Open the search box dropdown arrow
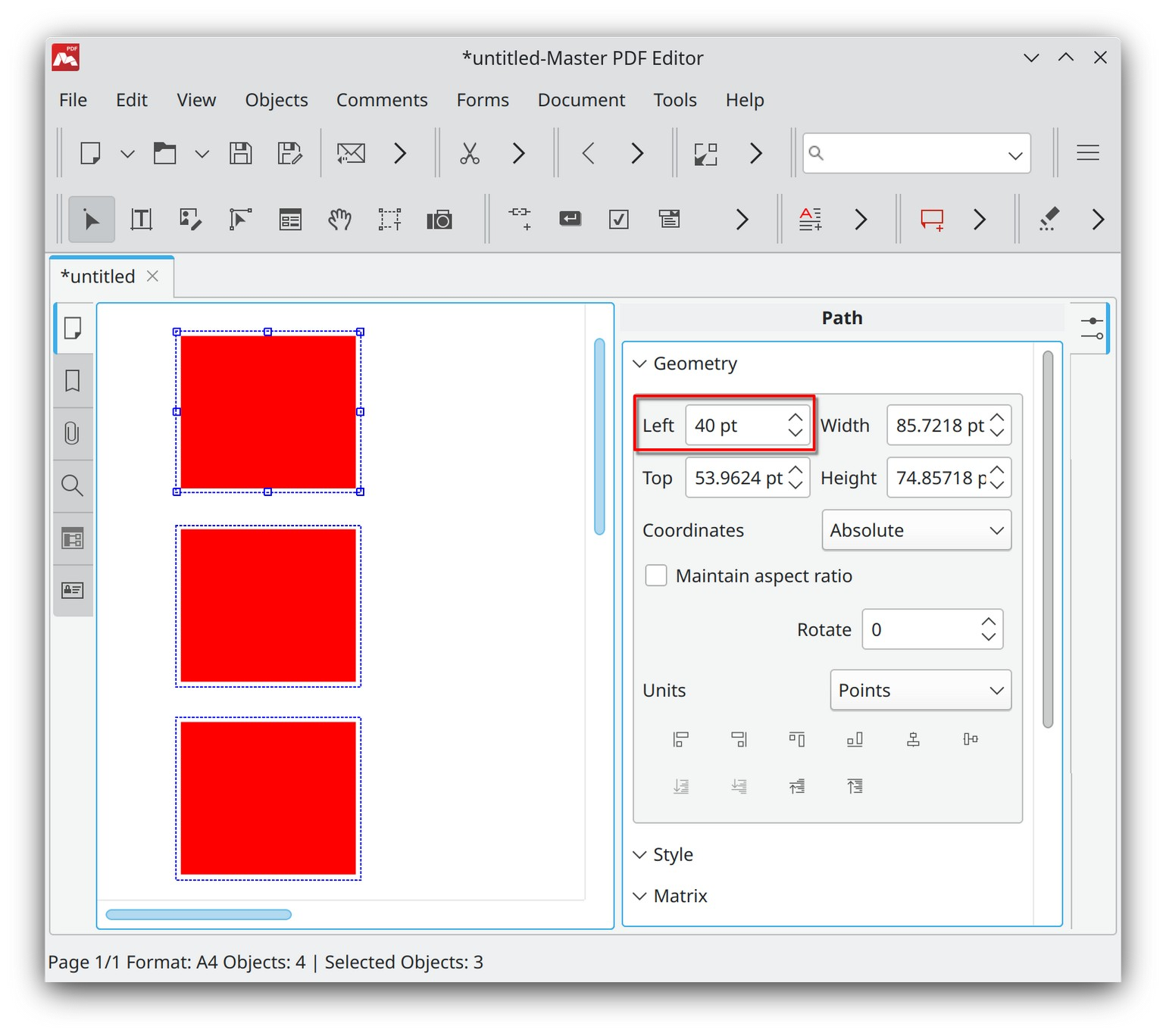This screenshot has height=1036, width=1166. point(1015,155)
